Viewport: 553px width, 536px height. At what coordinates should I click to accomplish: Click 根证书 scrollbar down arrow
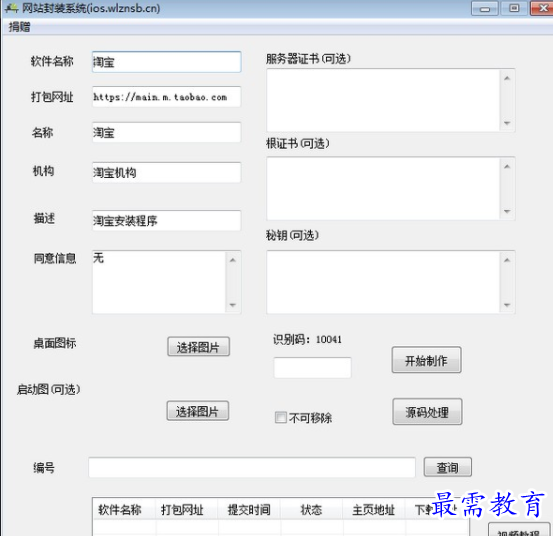coord(507,211)
